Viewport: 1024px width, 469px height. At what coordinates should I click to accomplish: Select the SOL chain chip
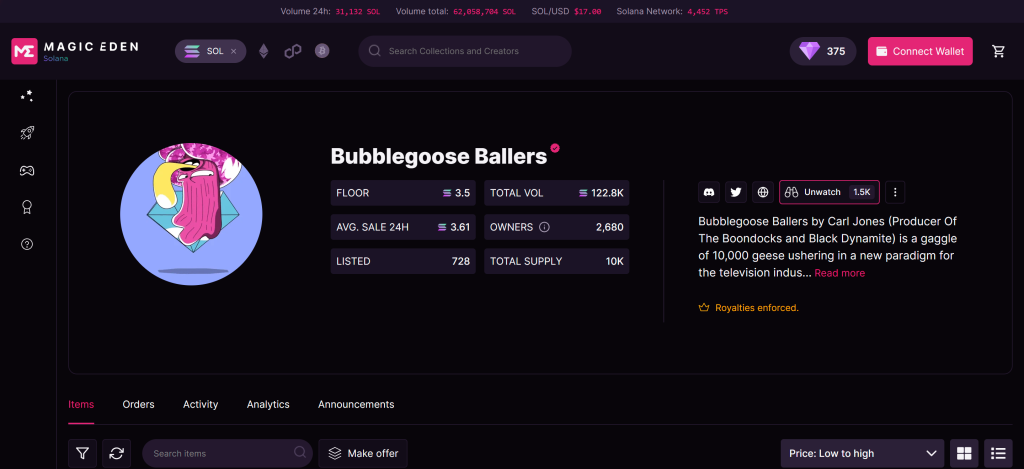[210, 51]
